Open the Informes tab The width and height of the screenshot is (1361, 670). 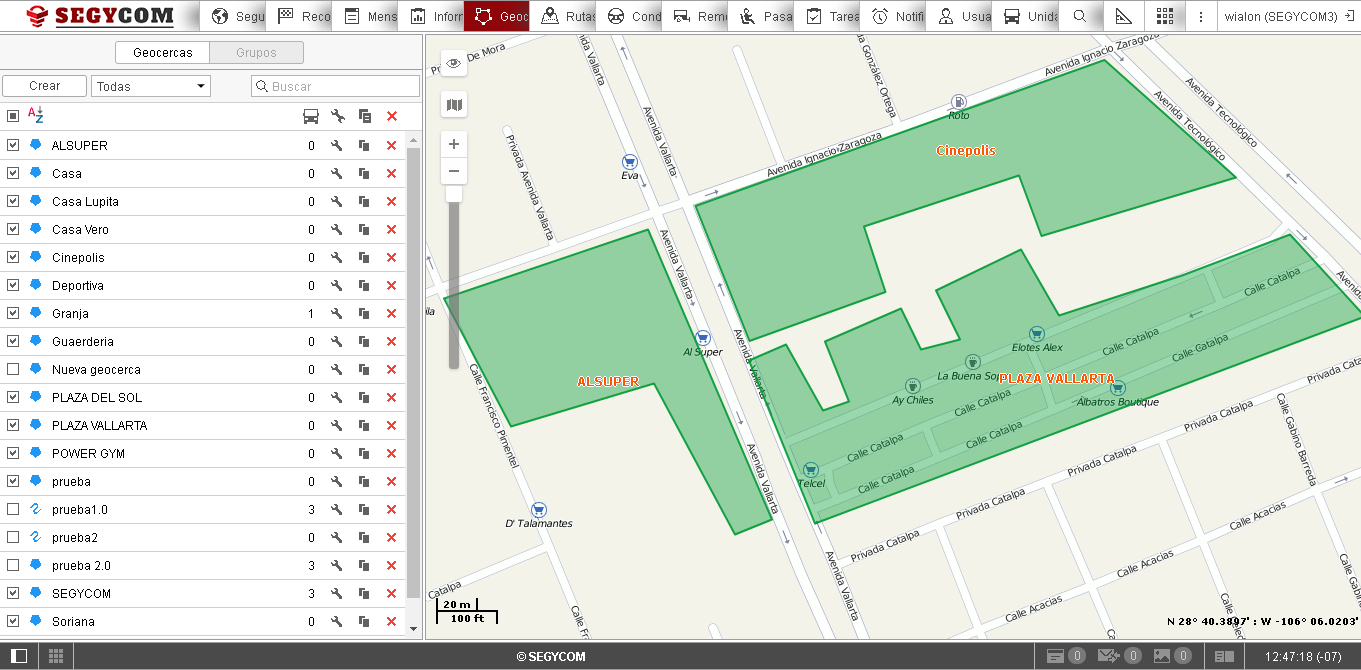[x=431, y=16]
